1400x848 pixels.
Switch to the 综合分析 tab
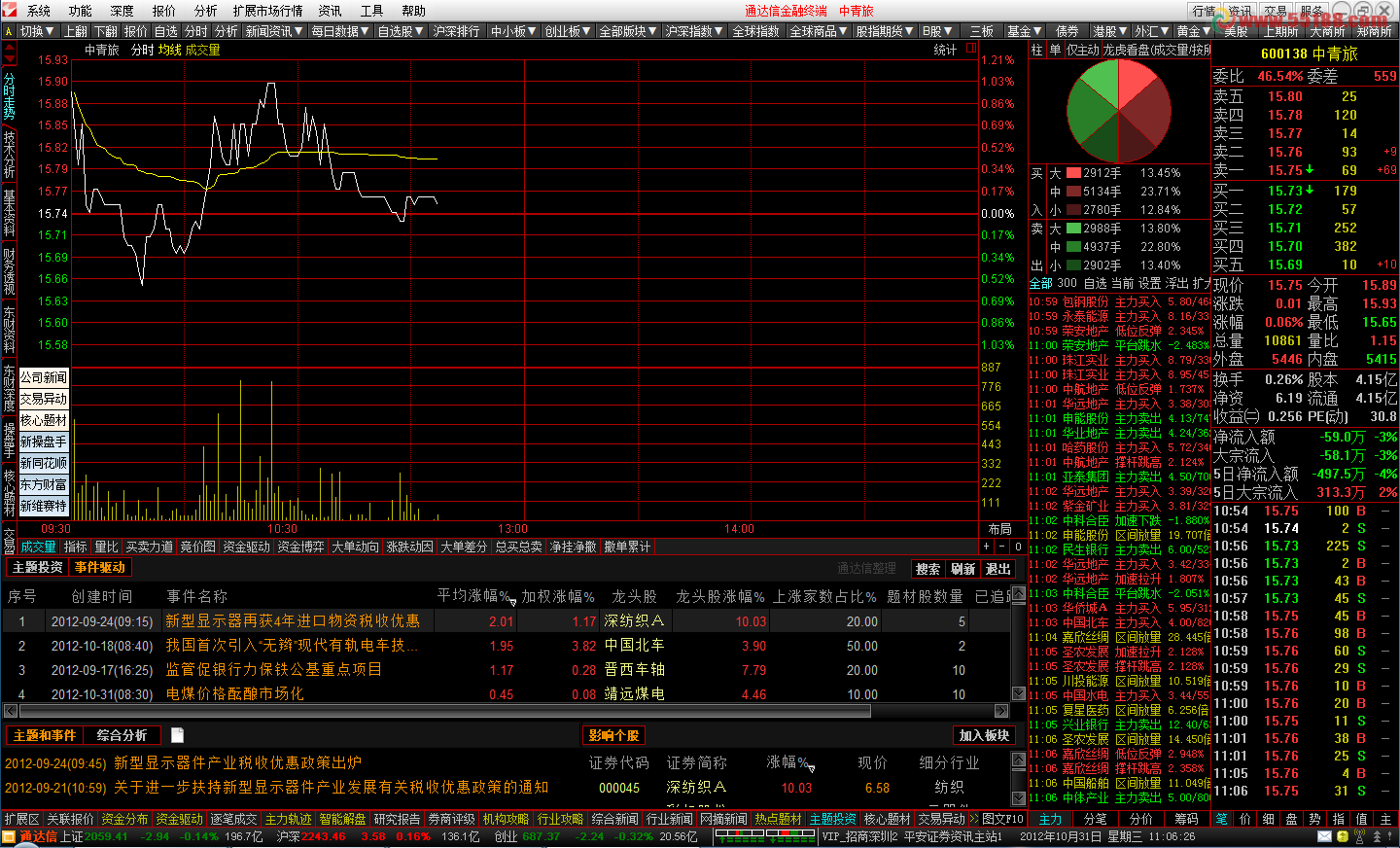122,735
